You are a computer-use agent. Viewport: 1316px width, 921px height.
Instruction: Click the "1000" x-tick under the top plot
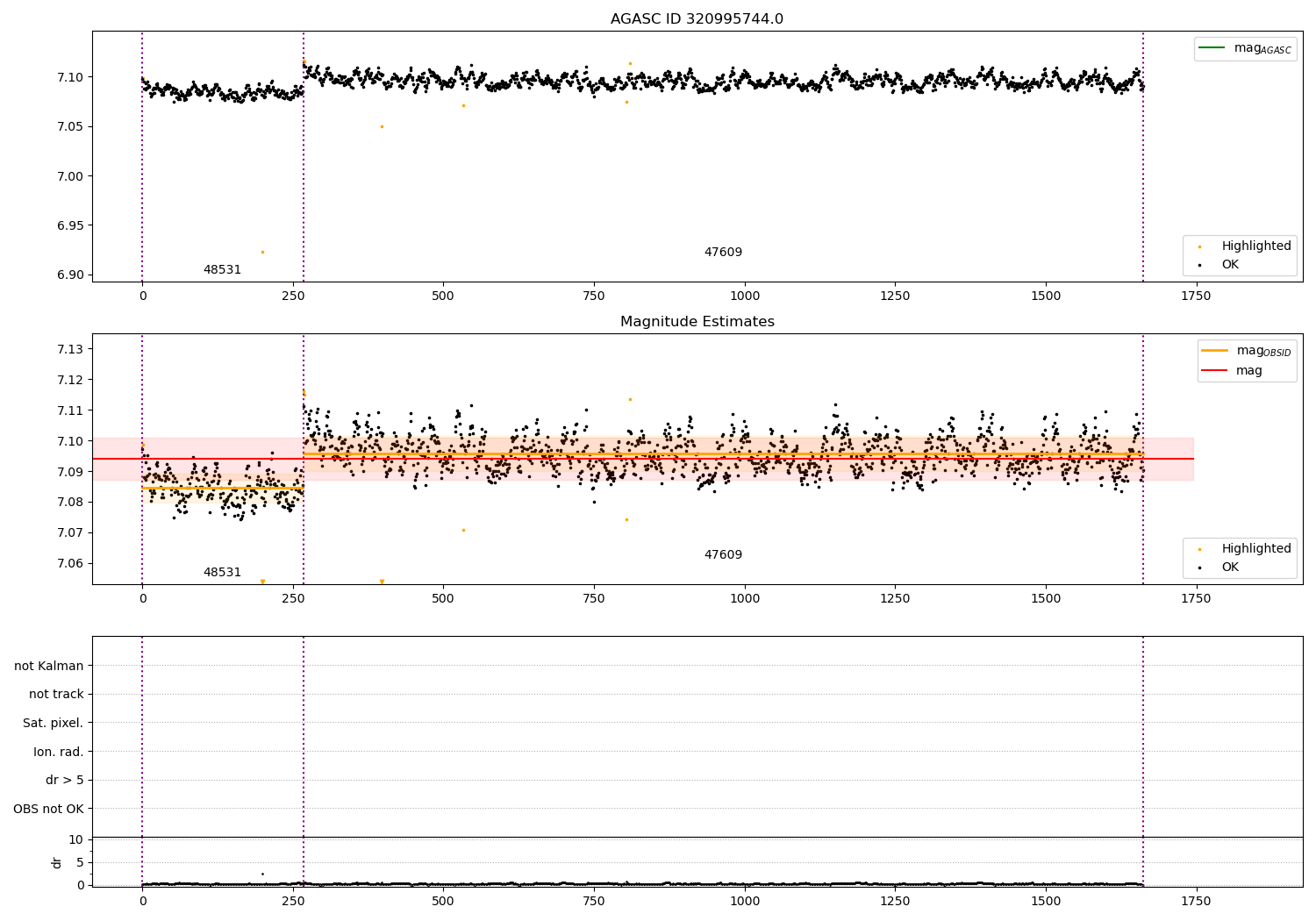[745, 296]
